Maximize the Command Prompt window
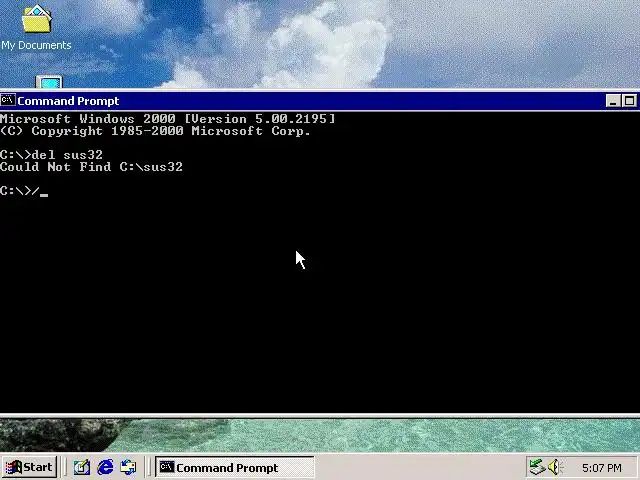Screen dimensions: 640x480 pos(629,100)
